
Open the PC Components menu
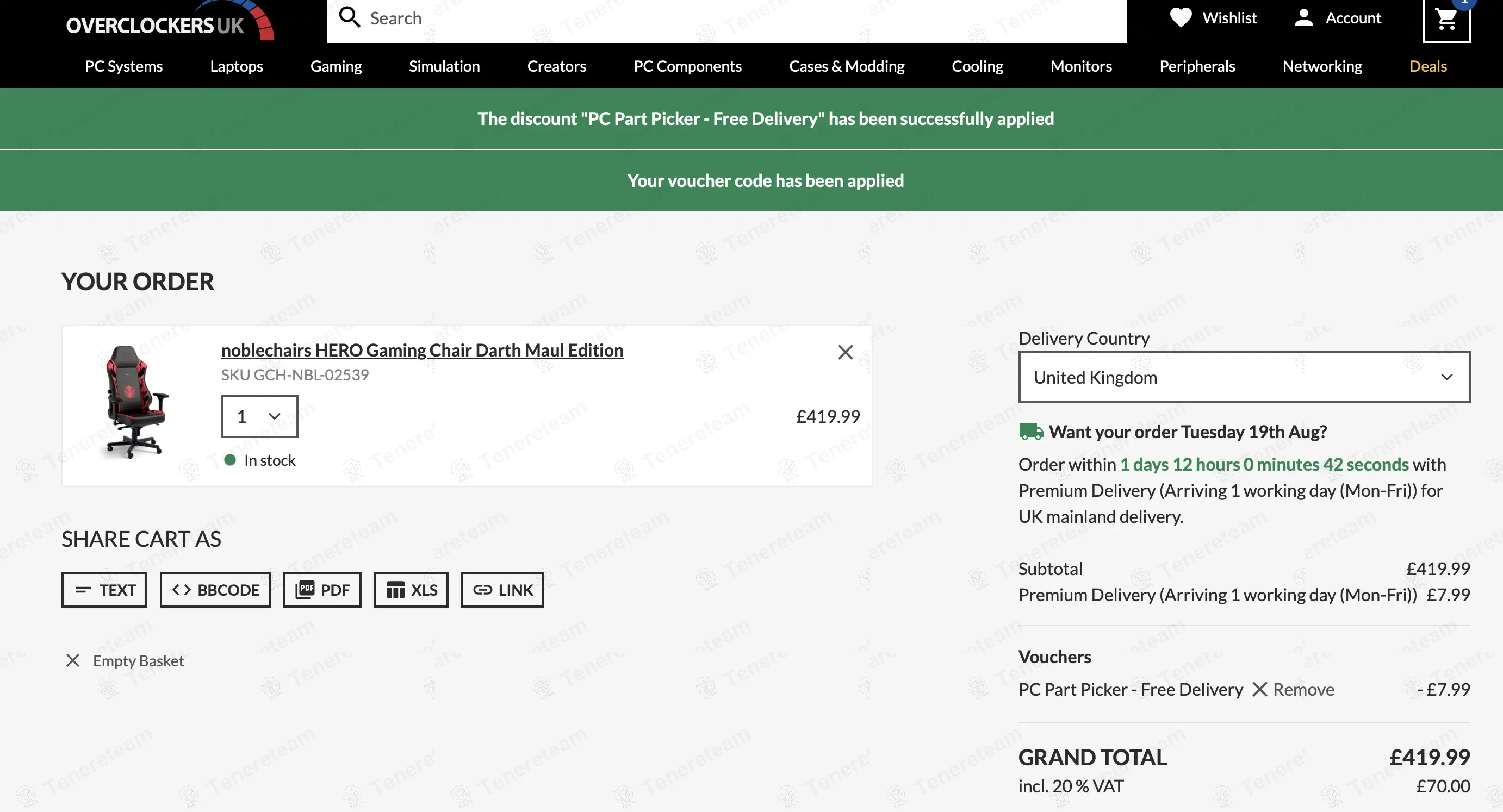click(x=687, y=66)
